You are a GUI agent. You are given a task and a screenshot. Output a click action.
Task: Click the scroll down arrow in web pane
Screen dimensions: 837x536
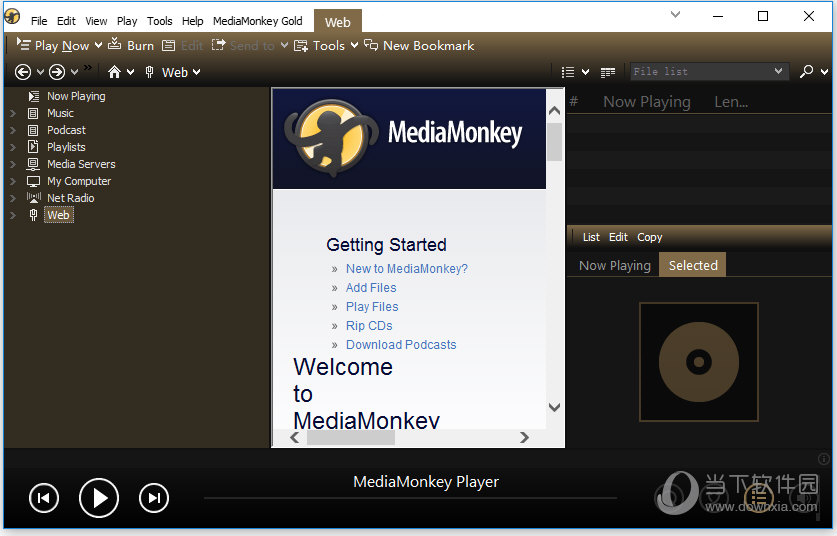[x=555, y=407]
